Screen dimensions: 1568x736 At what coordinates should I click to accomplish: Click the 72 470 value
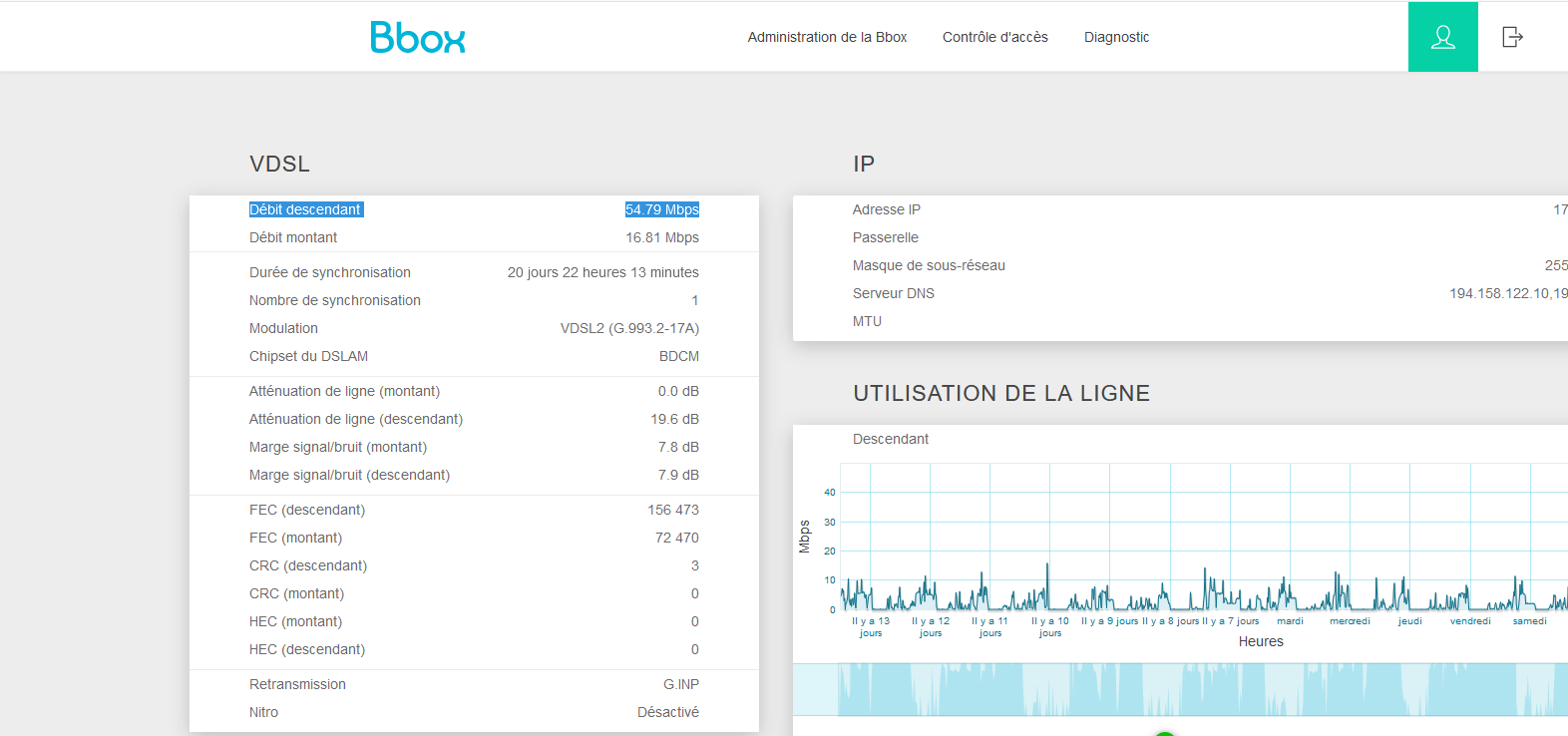pos(677,538)
